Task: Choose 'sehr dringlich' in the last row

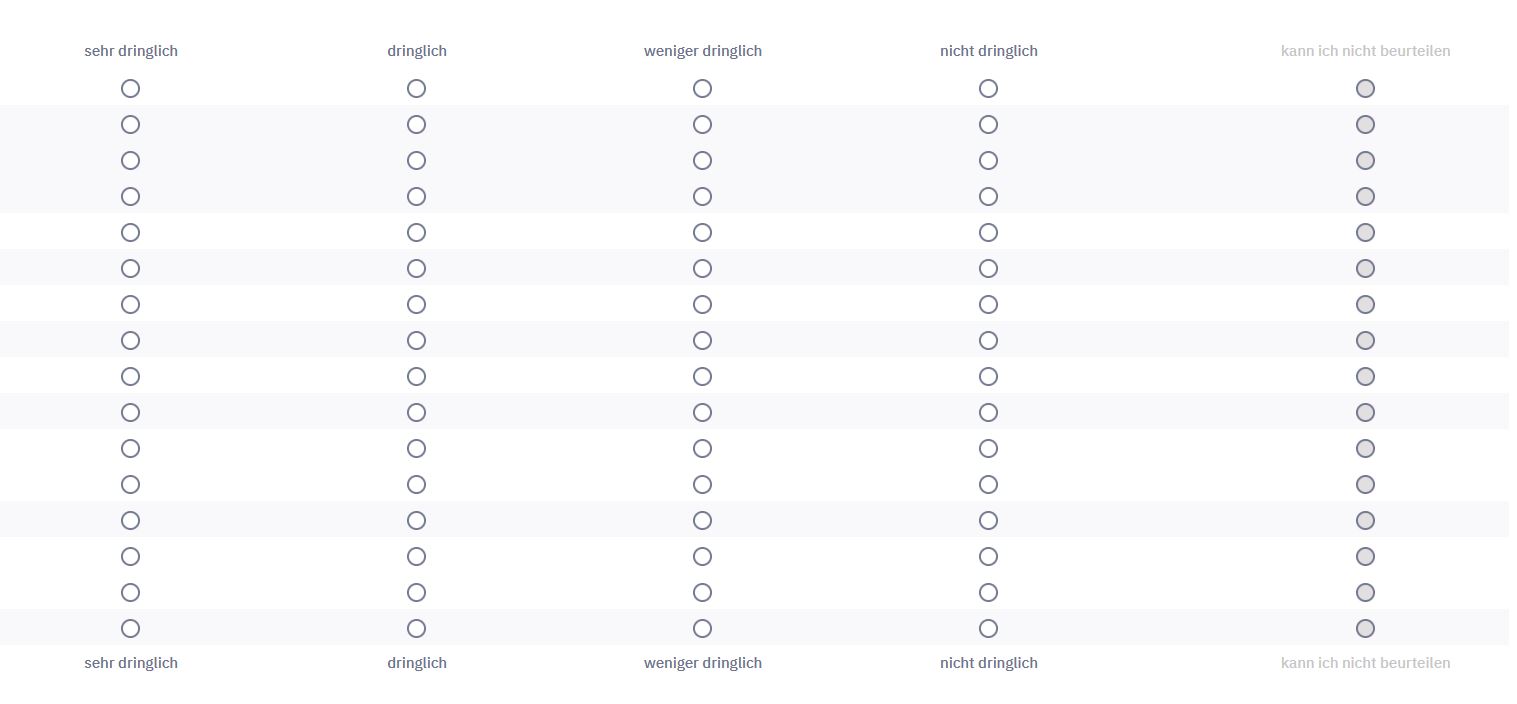Action: pyautogui.click(x=130, y=629)
